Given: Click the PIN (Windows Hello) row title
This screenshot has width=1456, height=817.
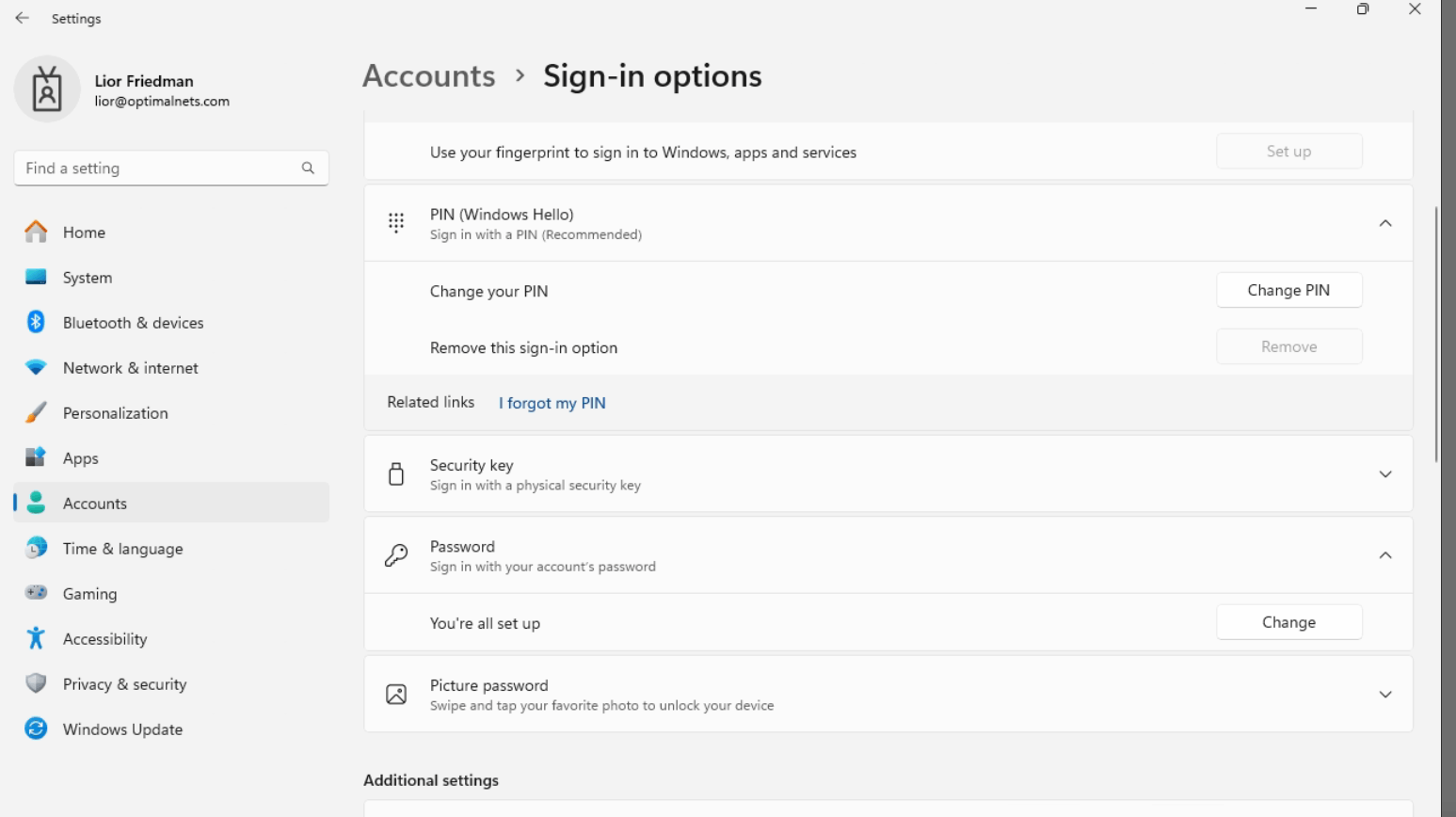Looking at the screenshot, I should 502,215.
